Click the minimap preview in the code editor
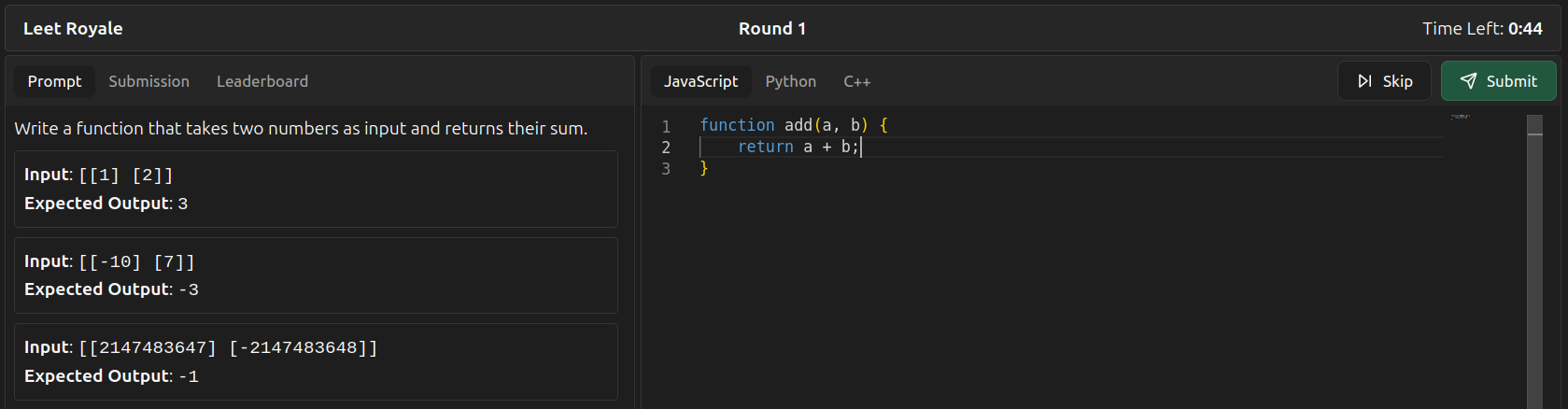This screenshot has height=409, width=1568. [x=1460, y=118]
